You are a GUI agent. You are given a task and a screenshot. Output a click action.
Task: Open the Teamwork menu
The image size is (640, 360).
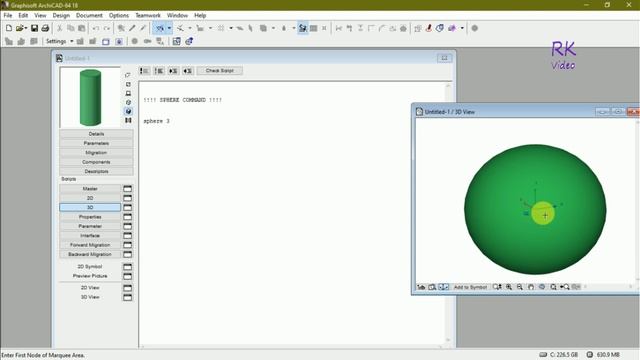coord(148,15)
